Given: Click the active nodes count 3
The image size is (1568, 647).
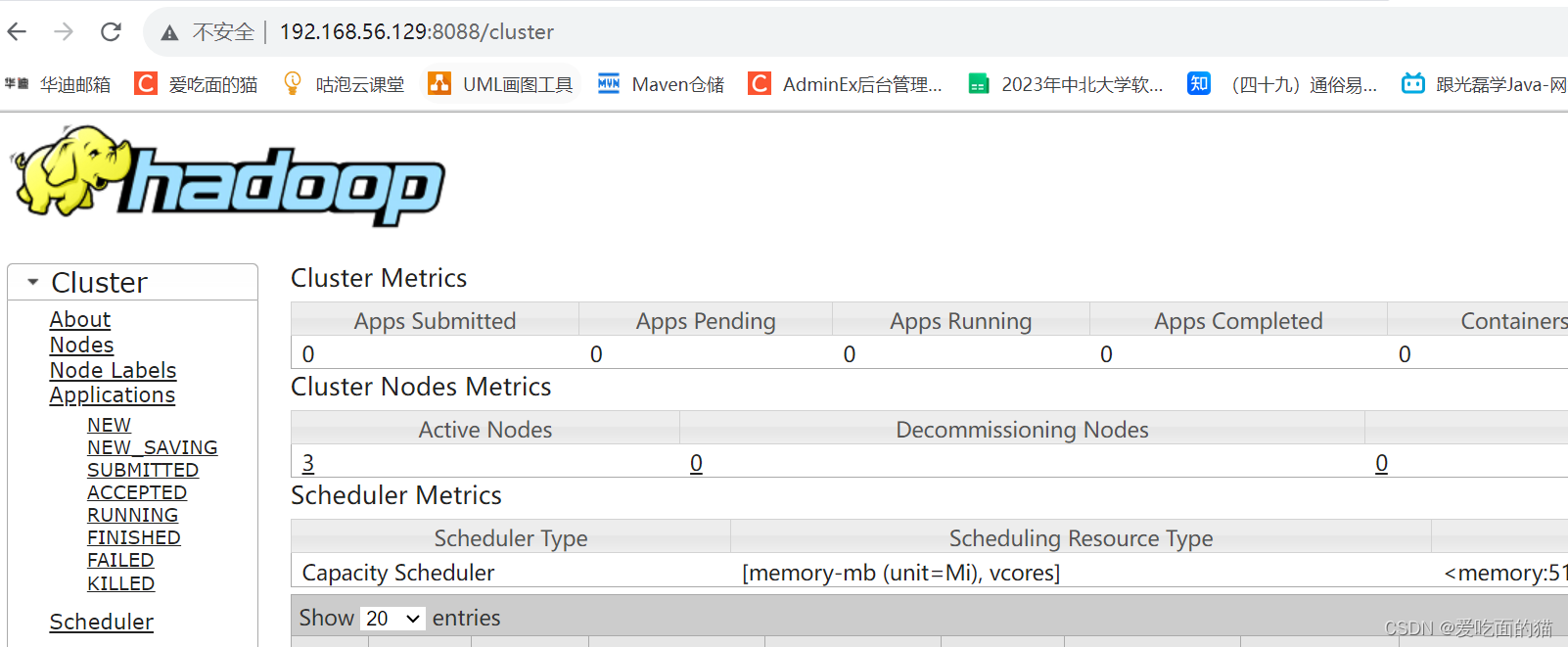Looking at the screenshot, I should pos(308,463).
